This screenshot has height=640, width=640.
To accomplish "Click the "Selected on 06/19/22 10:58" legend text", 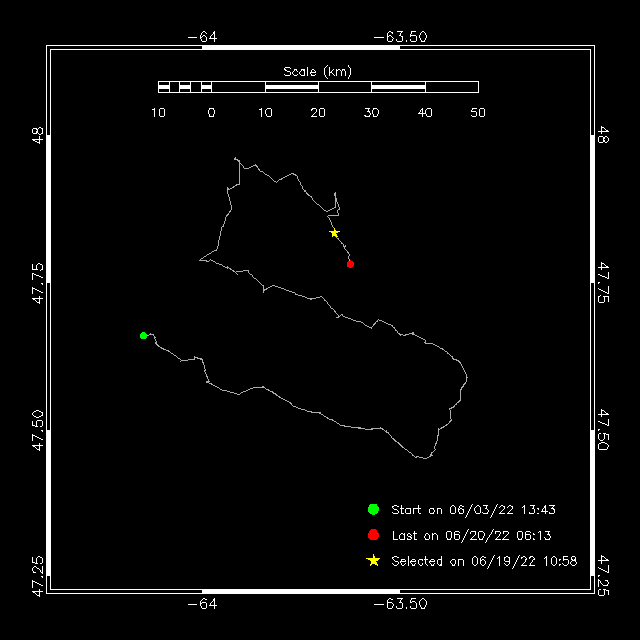I will 484,562.
